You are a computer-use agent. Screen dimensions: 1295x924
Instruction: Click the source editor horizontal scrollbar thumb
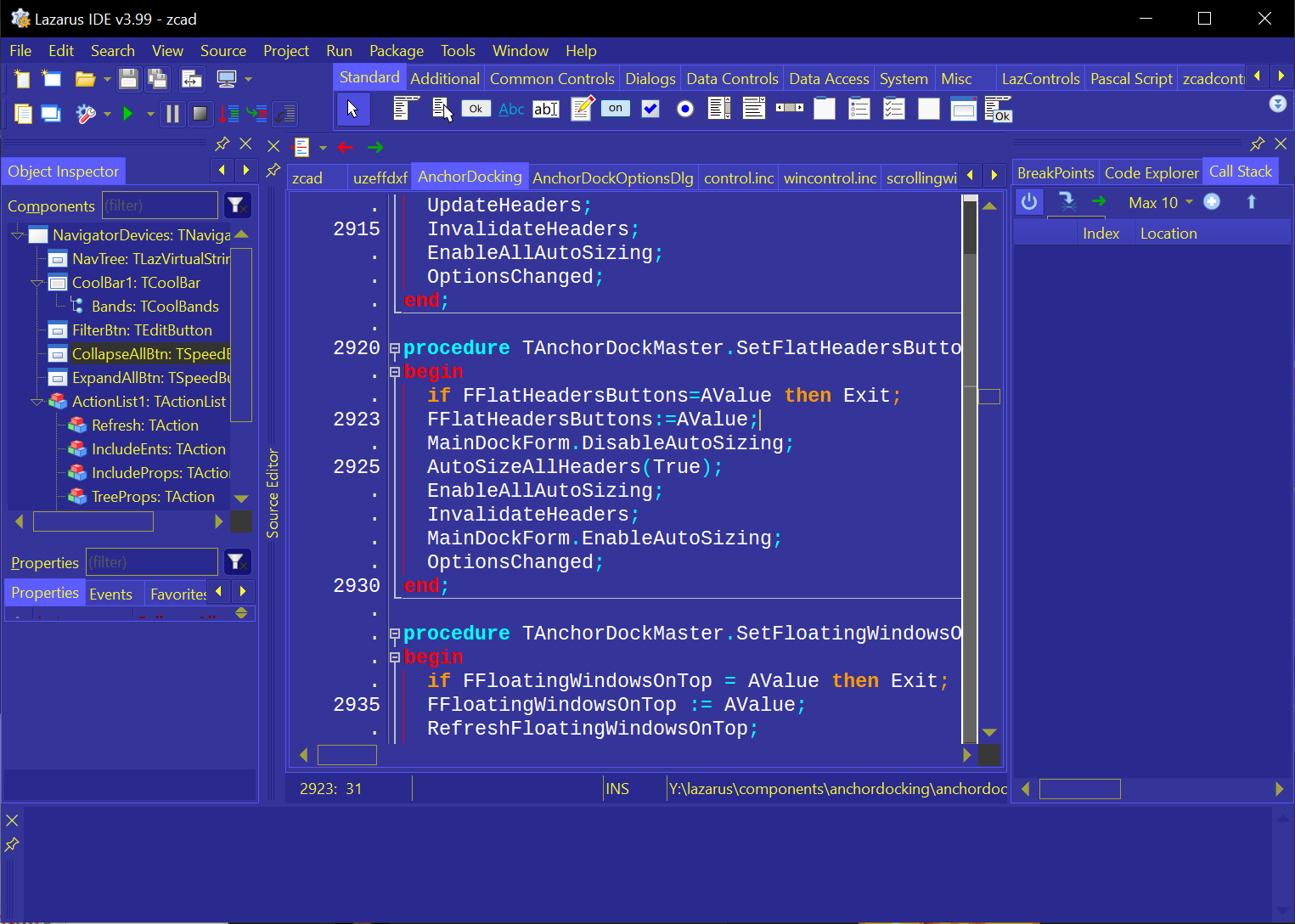tap(346, 755)
